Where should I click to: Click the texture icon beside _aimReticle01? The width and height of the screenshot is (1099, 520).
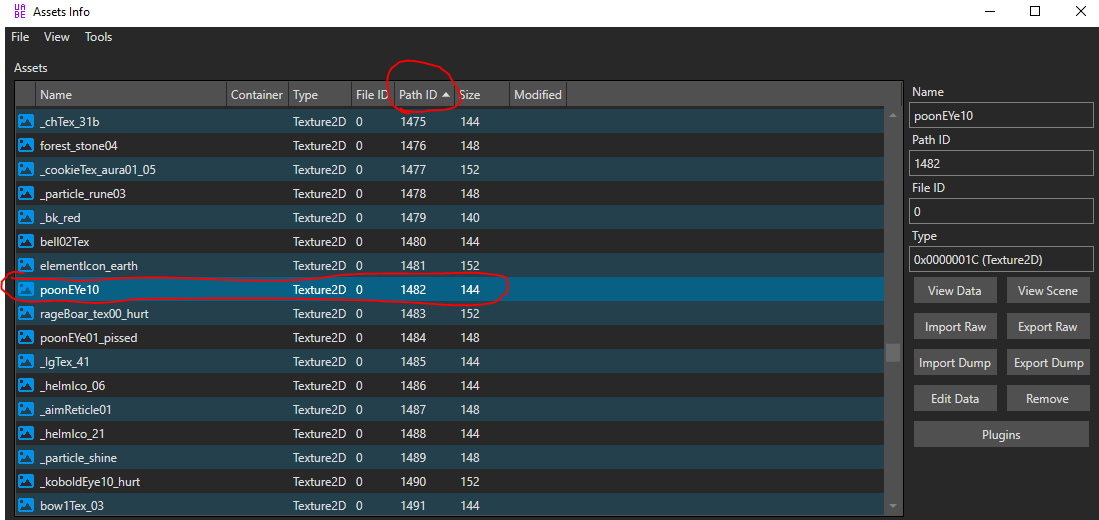pos(26,409)
